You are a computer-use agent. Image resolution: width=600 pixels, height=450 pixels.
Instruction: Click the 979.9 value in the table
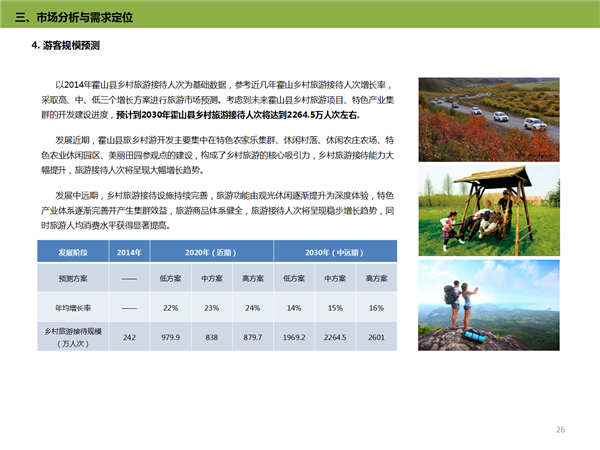point(170,337)
